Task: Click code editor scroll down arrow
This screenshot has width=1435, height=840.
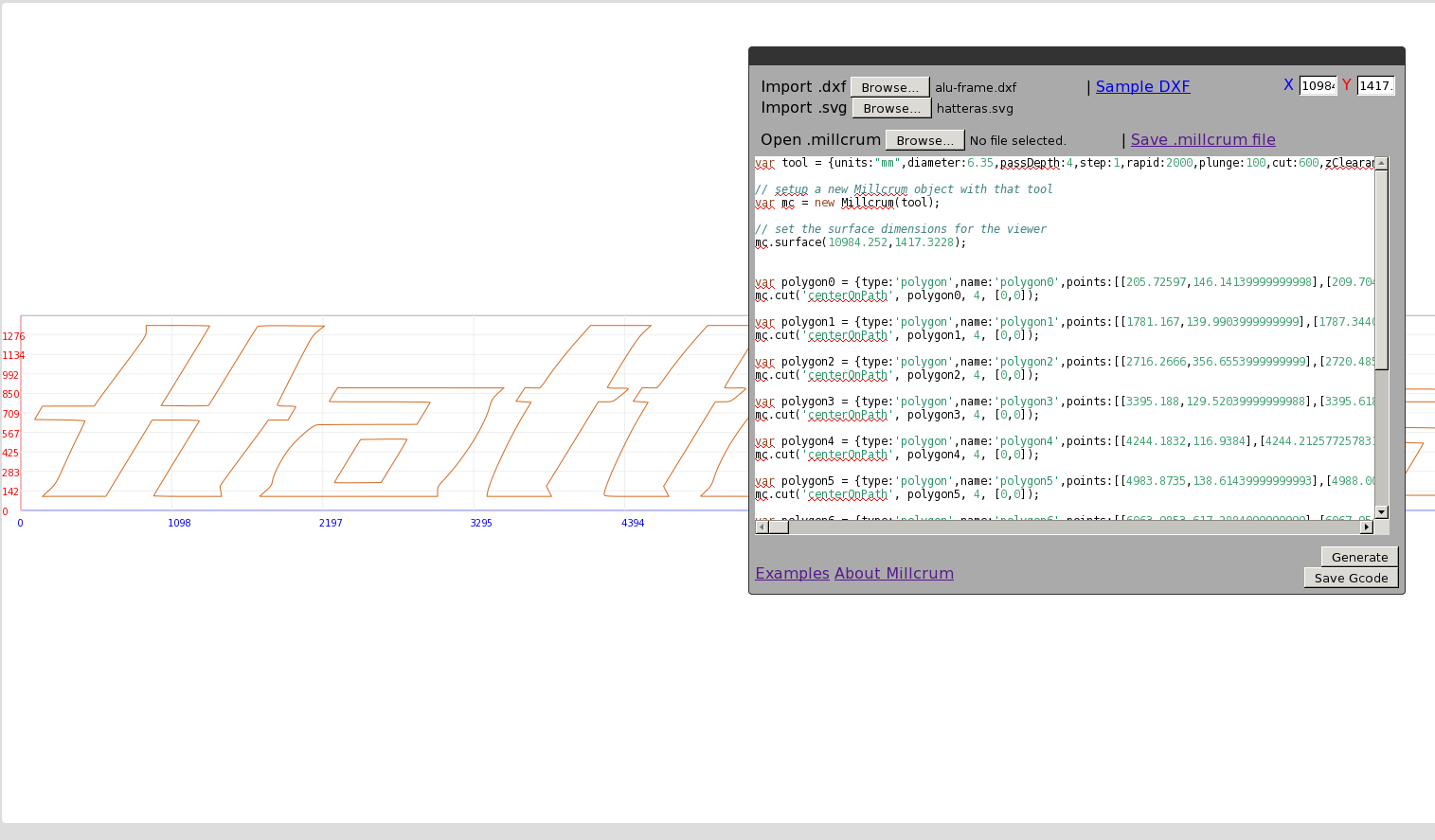Action: (1381, 512)
